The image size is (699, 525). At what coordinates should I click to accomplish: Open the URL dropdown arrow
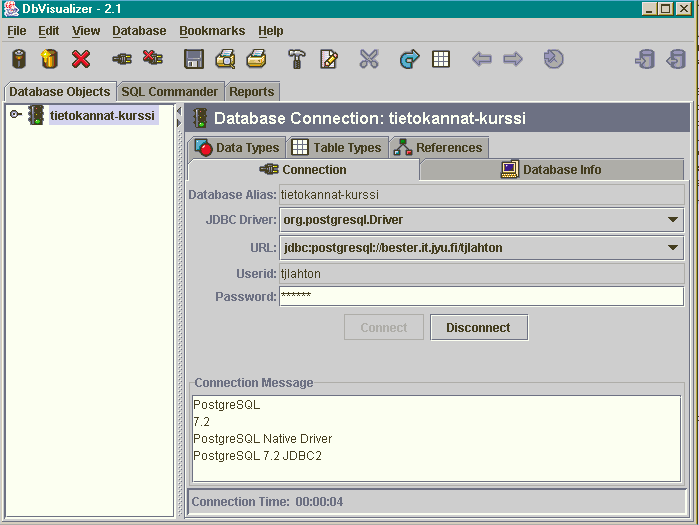tap(673, 247)
